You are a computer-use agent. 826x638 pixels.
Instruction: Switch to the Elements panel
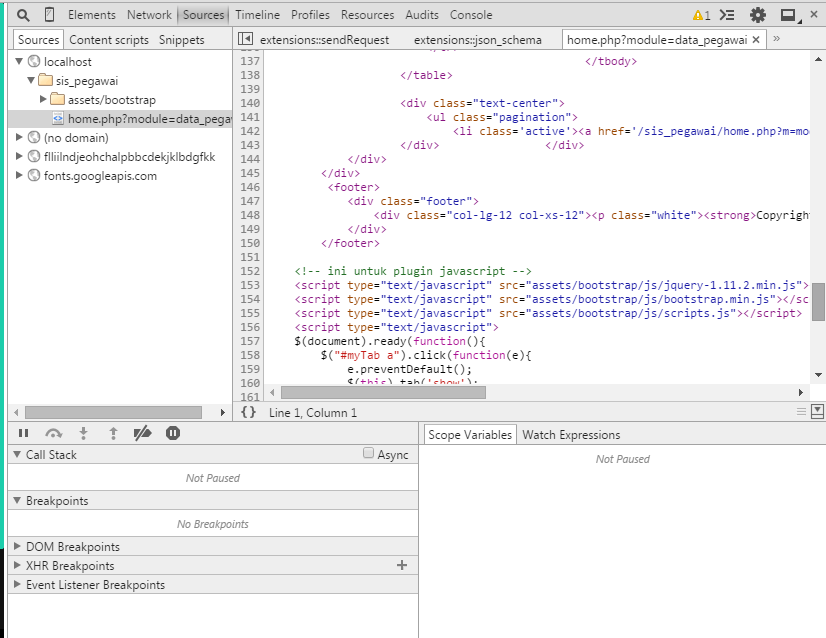coord(92,15)
